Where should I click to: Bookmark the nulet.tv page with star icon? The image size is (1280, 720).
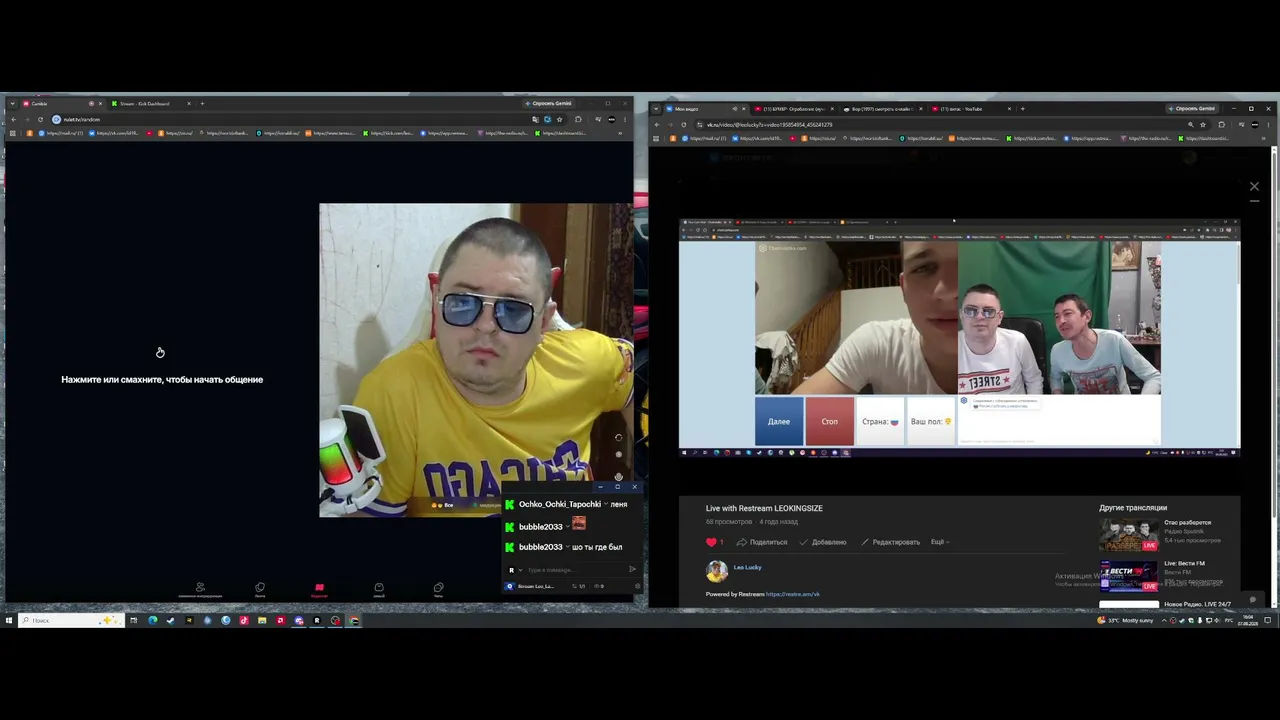click(559, 119)
